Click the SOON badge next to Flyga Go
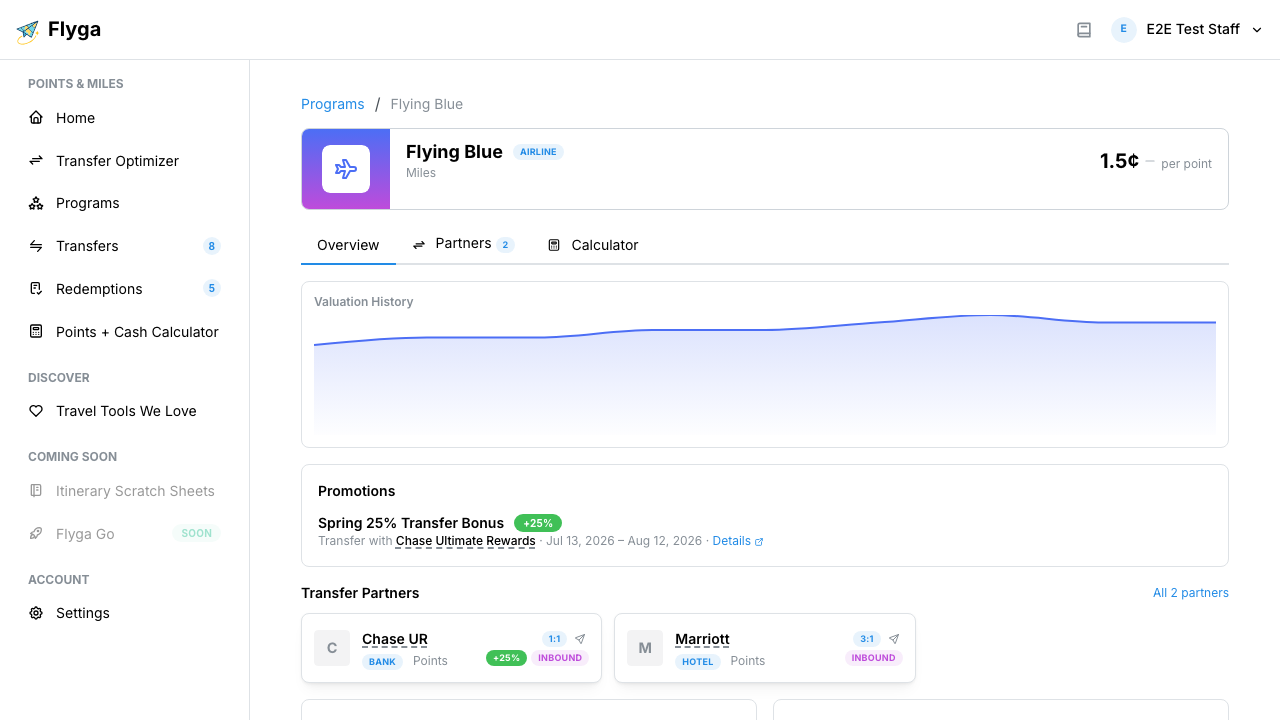 click(x=196, y=534)
